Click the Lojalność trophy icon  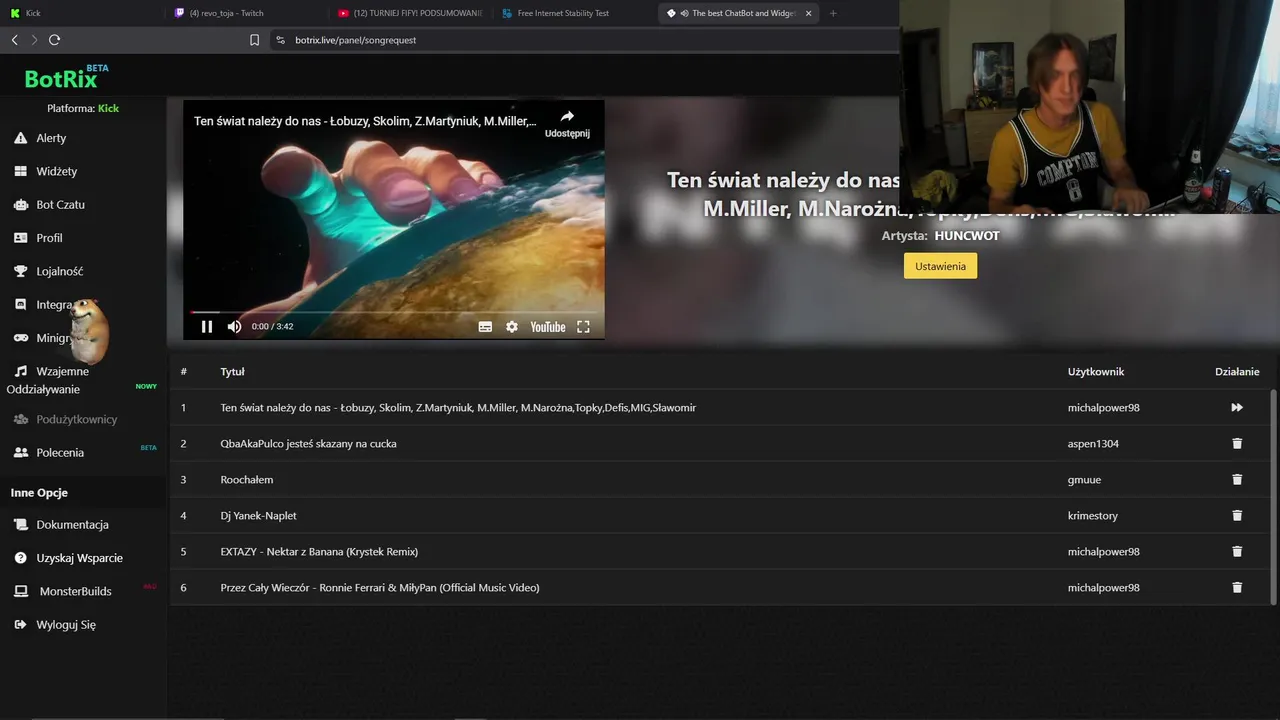pos(20,271)
